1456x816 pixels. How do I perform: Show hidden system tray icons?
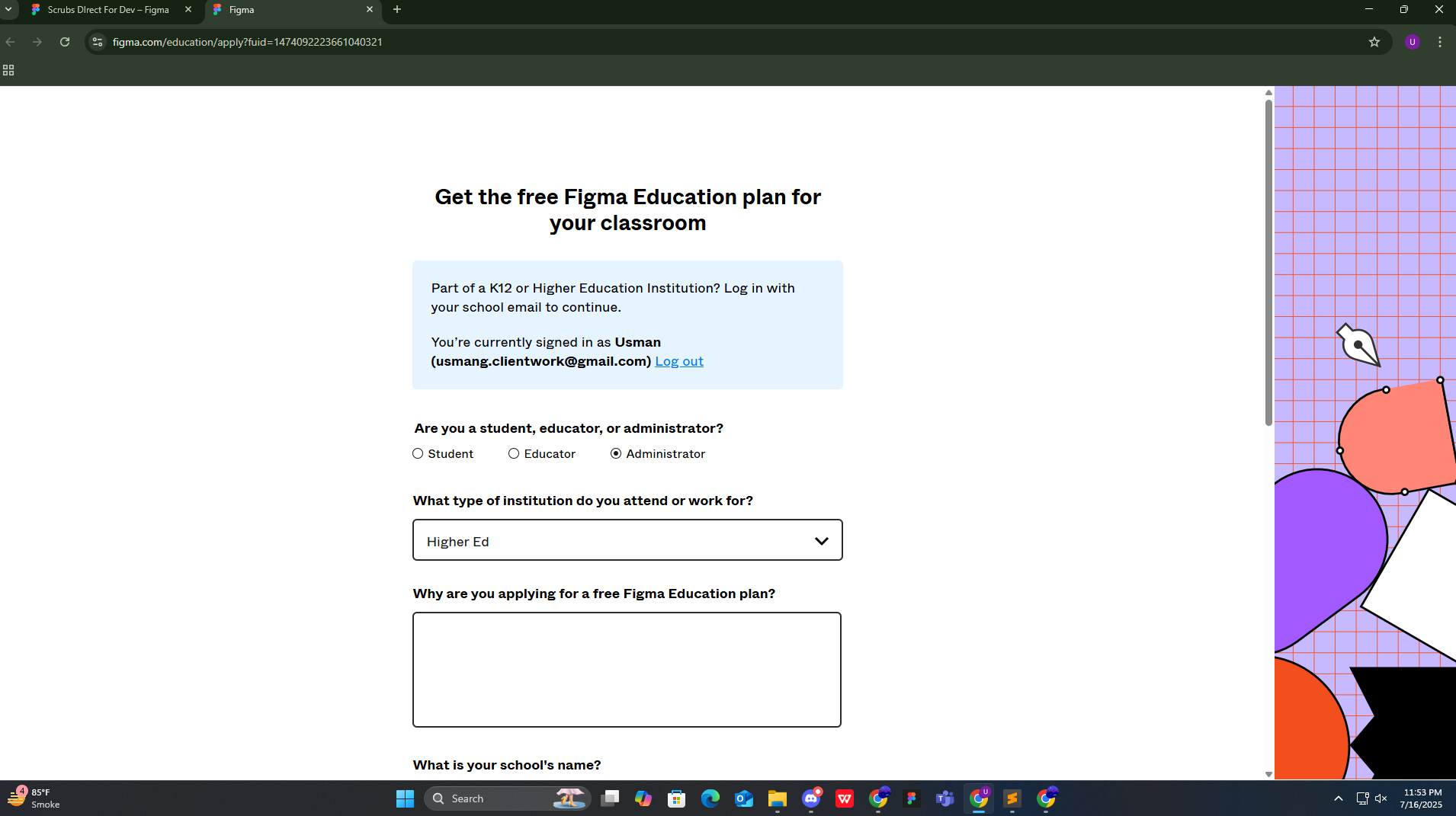tap(1339, 798)
